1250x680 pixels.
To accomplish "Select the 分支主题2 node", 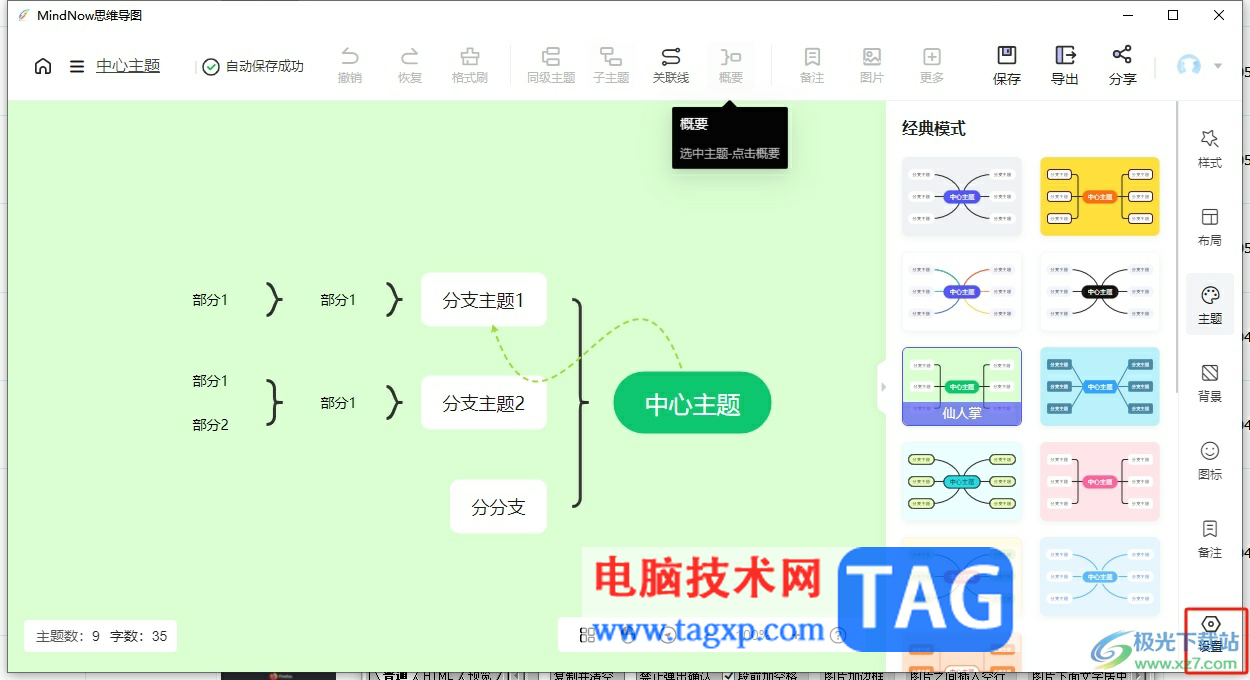I will (x=483, y=403).
